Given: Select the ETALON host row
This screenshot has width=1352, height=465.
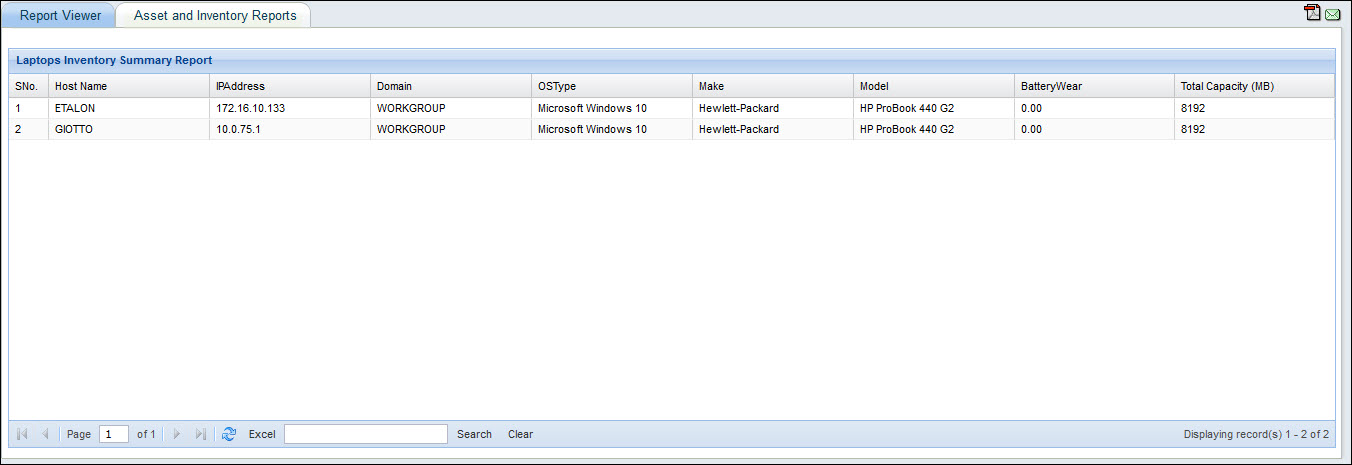Looking at the screenshot, I should [x=75, y=108].
